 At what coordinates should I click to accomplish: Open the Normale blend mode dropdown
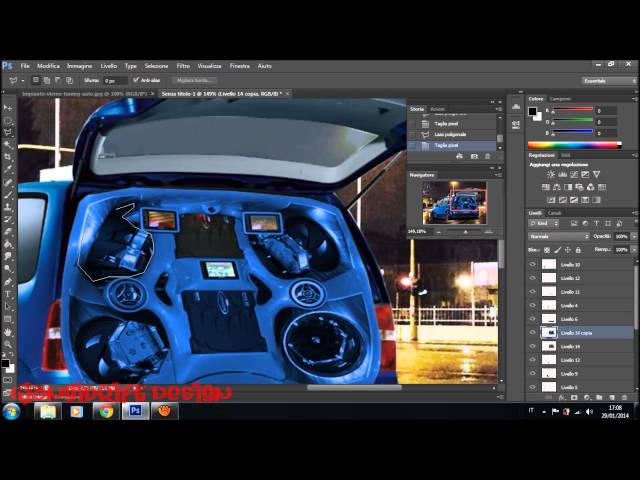[559, 236]
